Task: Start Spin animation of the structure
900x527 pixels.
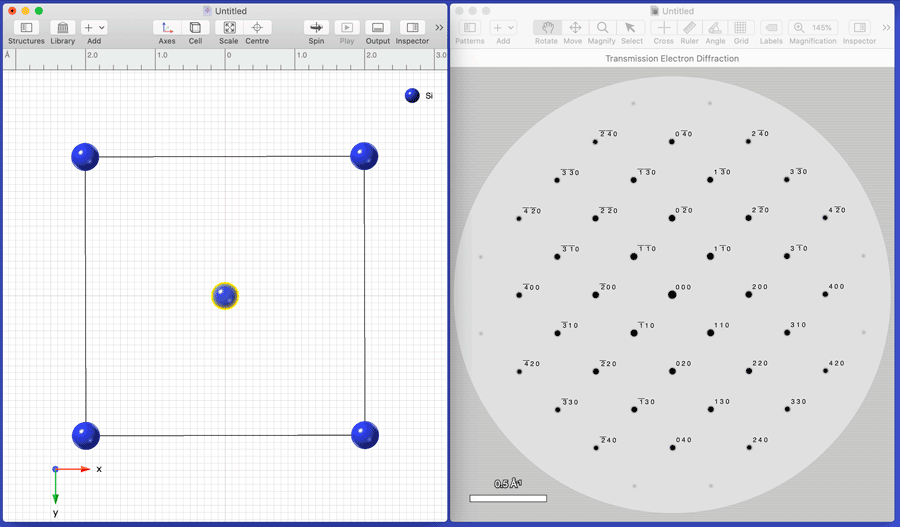Action: click(x=316, y=28)
